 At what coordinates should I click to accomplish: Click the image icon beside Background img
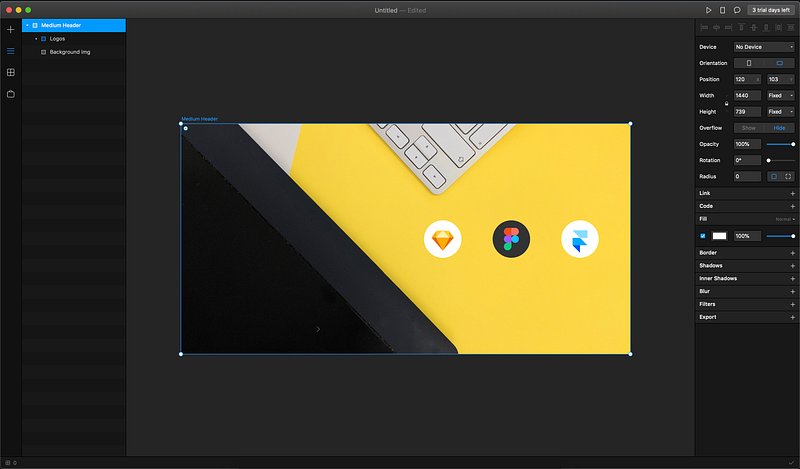pos(43,52)
